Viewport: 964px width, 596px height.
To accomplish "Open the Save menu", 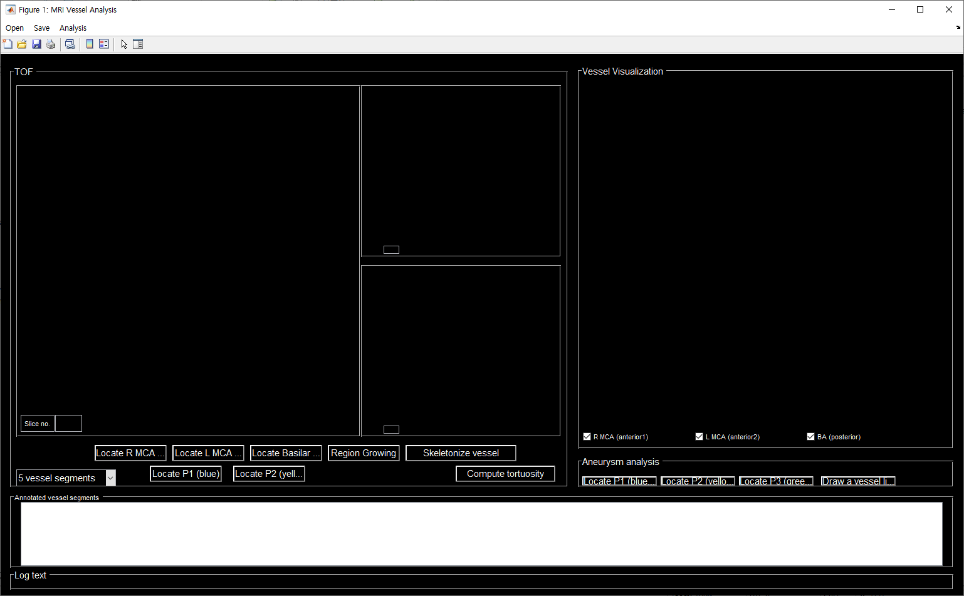I will pos(41,28).
